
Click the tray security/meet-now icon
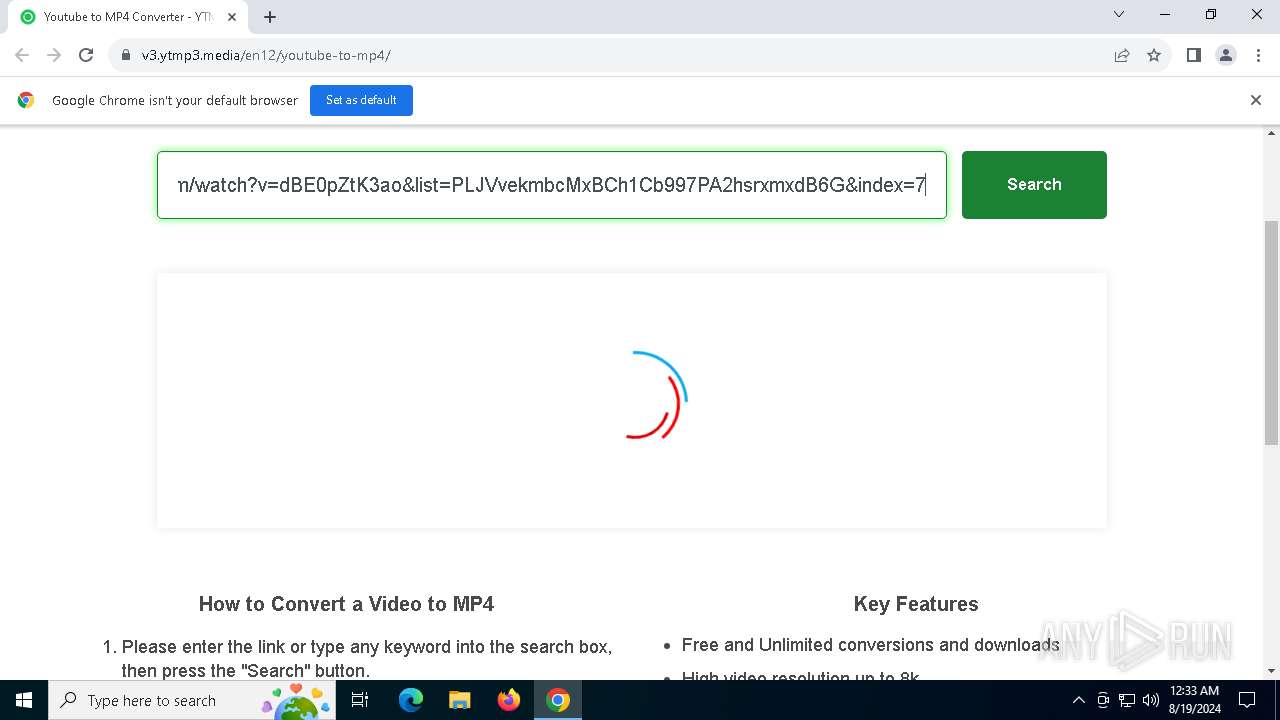1103,700
